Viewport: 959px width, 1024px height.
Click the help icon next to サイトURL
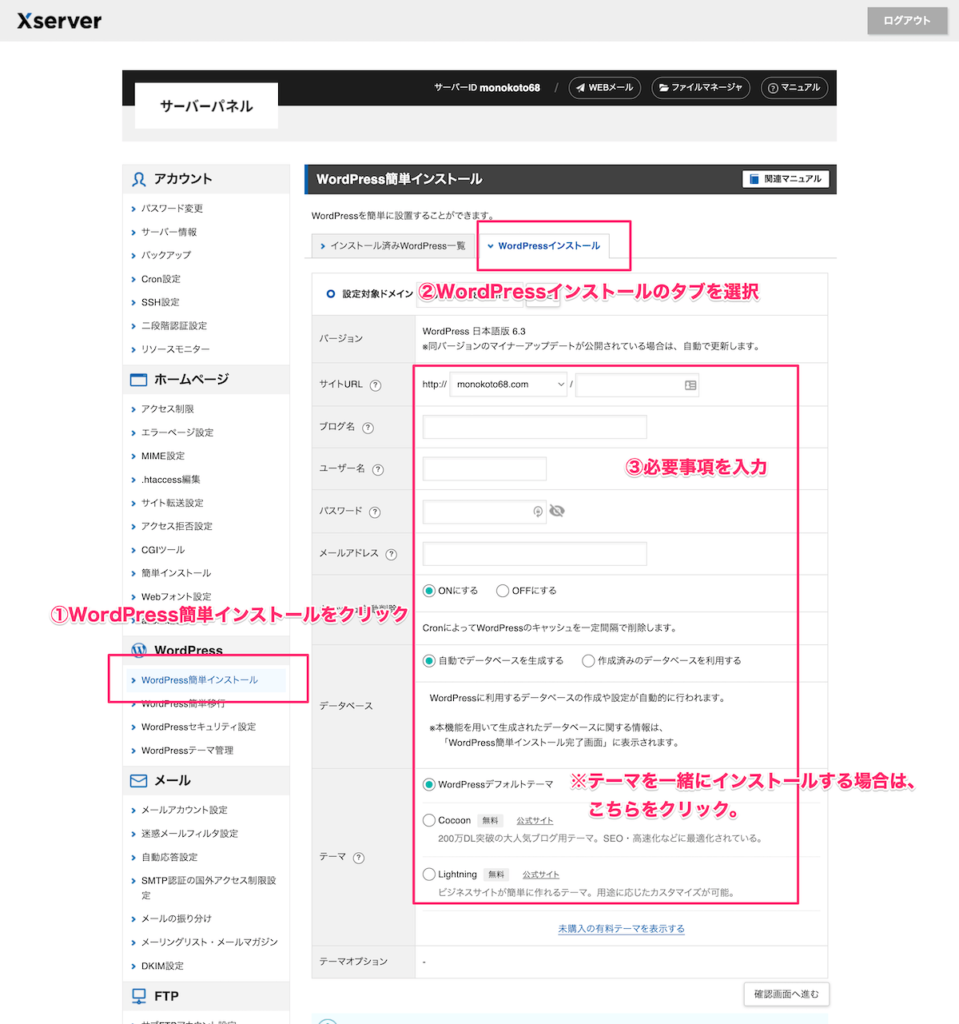376,385
